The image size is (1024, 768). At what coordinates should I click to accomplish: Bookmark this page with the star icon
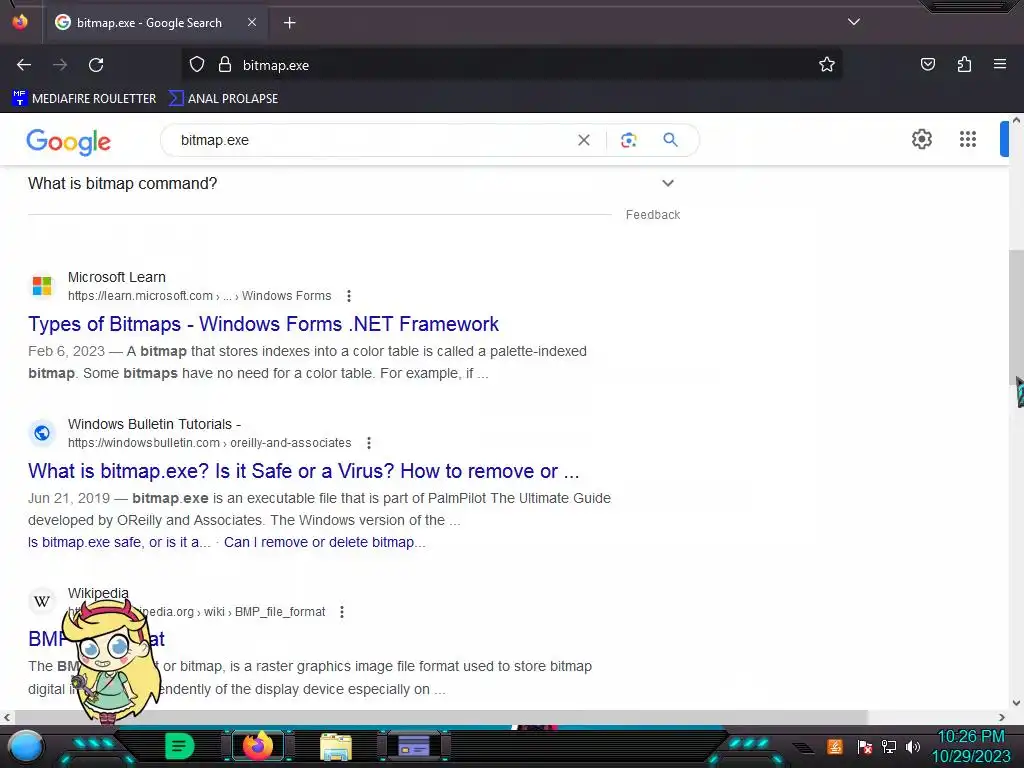pos(827,65)
